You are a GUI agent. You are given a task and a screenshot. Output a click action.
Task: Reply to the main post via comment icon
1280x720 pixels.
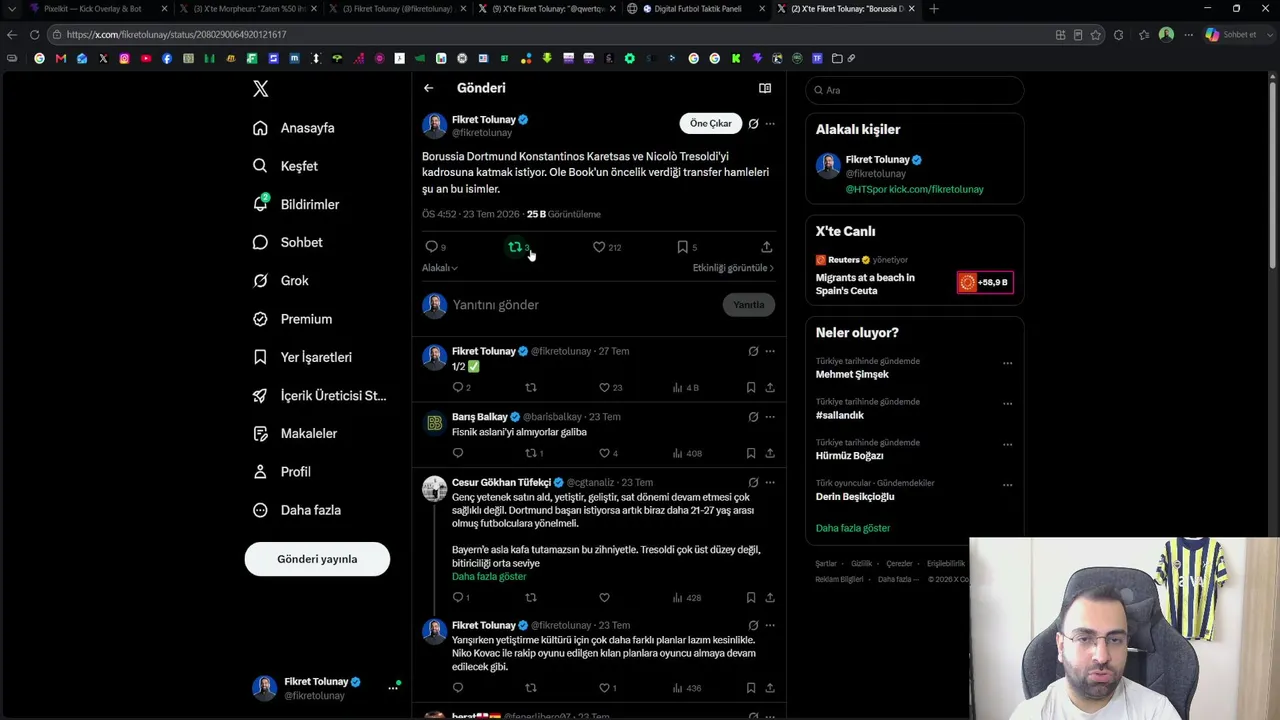click(x=432, y=247)
